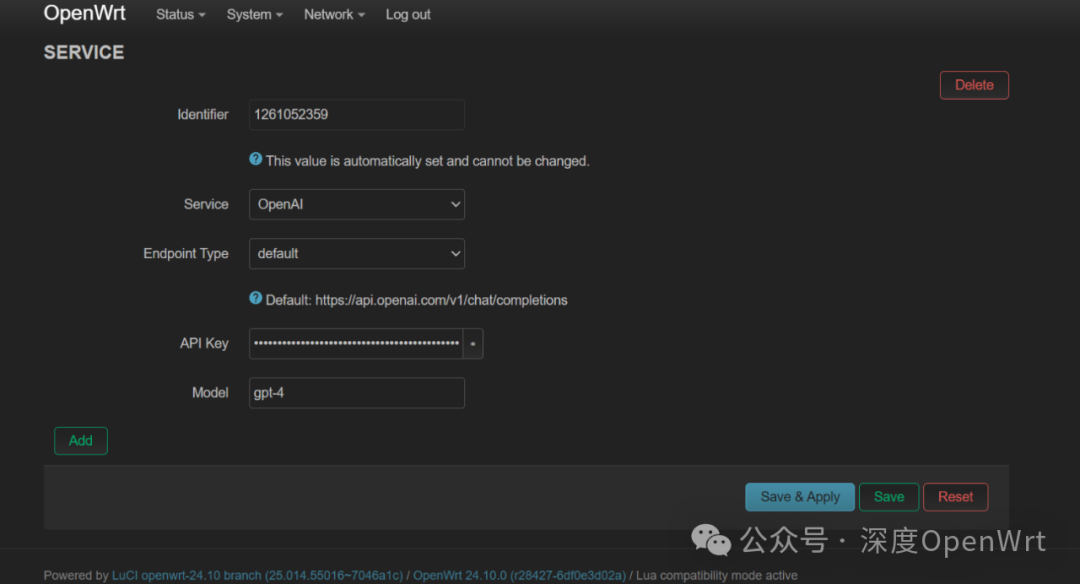Open the LuCI openwrt-24.10 branch link
The height and width of the screenshot is (584, 1080).
point(257,575)
